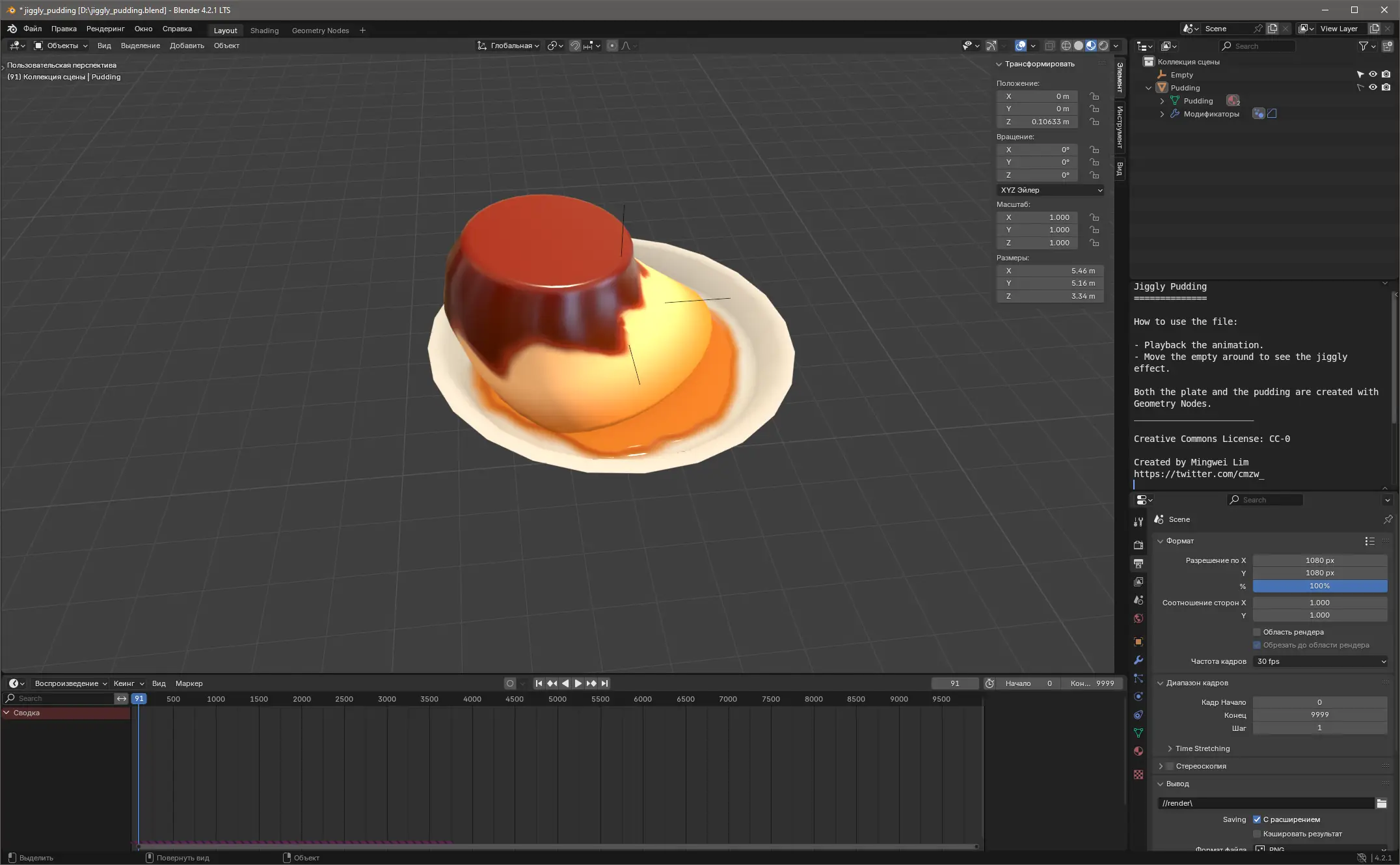Image resolution: width=1400 pixels, height=865 pixels.
Task: Open the Рендеринг menu
Action: tap(105, 29)
